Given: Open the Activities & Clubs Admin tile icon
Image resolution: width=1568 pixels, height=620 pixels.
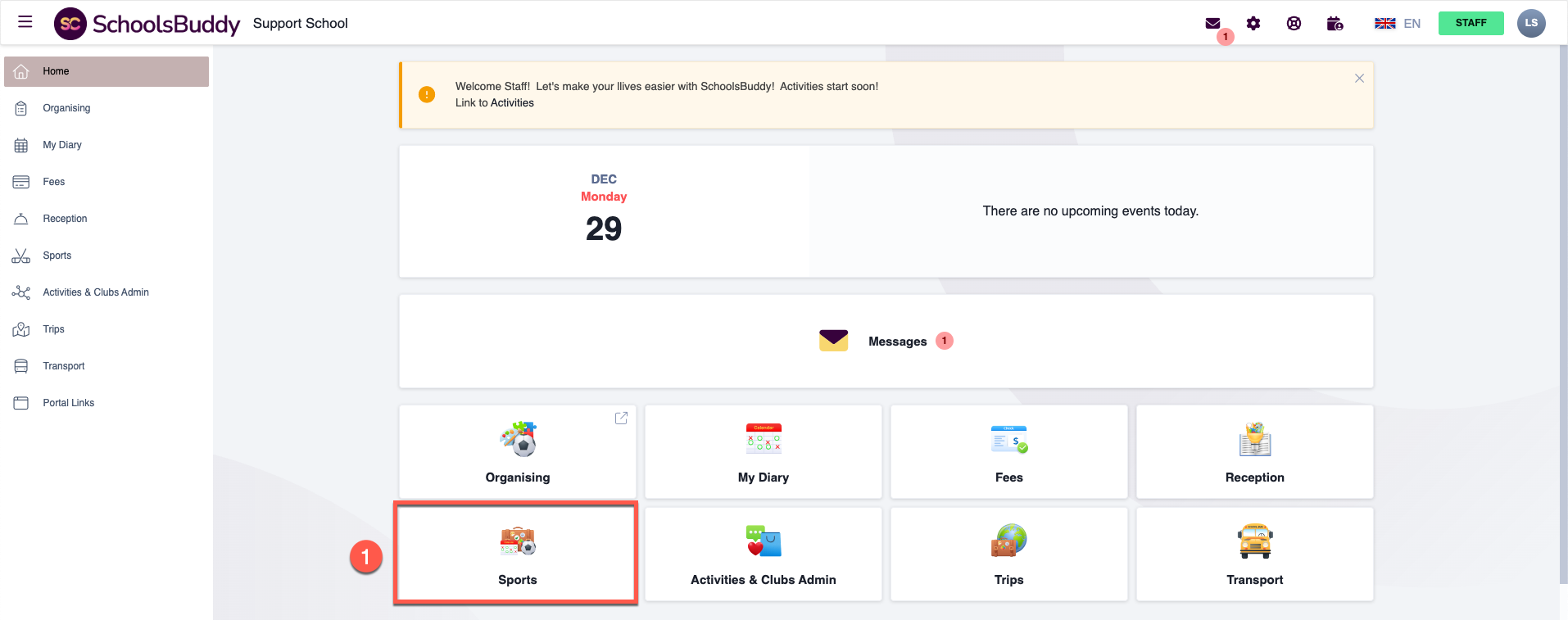Looking at the screenshot, I should click(x=763, y=541).
